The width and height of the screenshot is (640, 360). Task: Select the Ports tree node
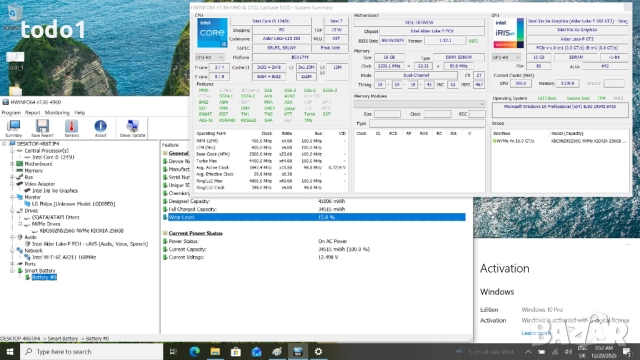pos(30,264)
